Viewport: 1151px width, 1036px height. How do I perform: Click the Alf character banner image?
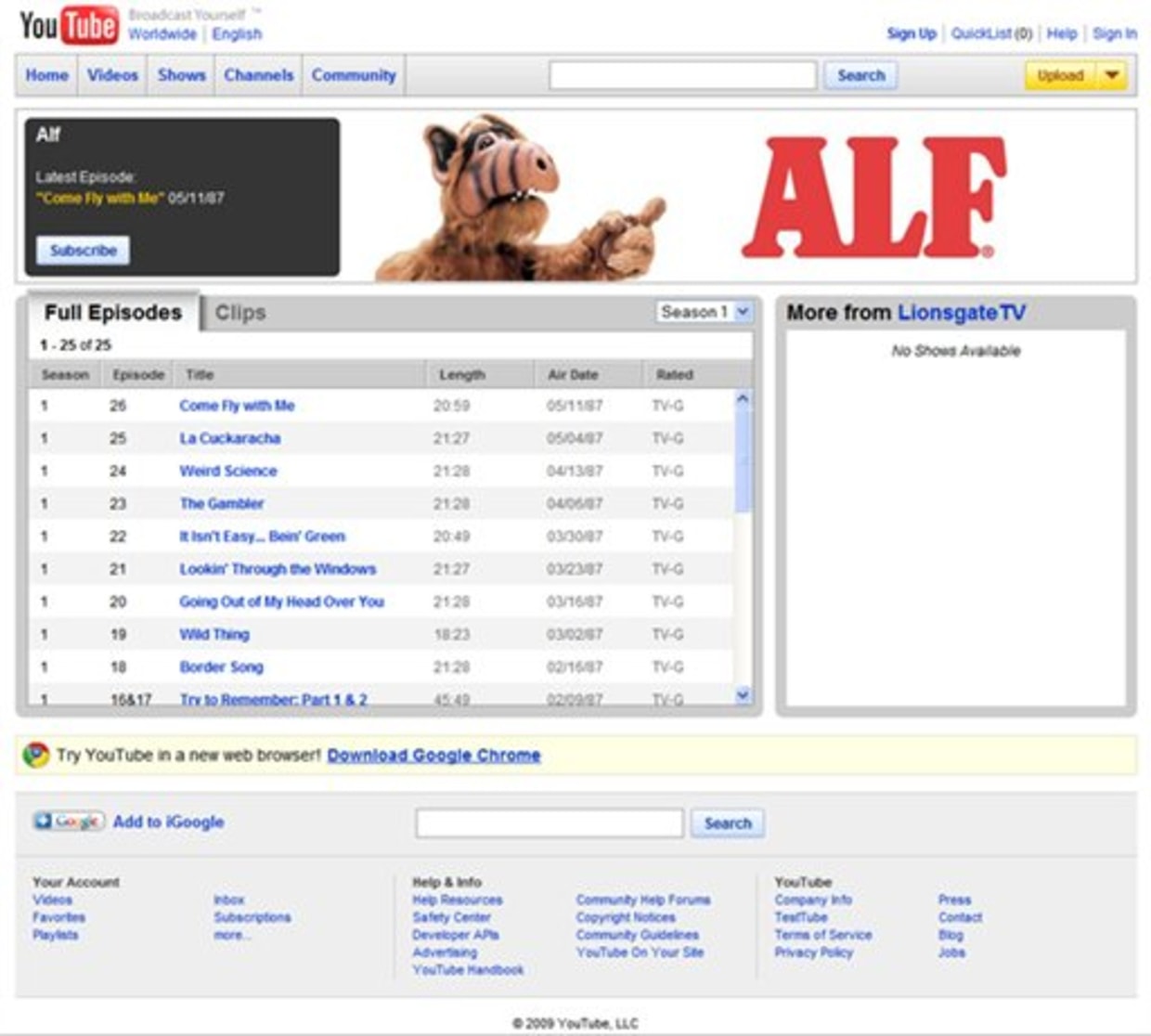pos(520,197)
